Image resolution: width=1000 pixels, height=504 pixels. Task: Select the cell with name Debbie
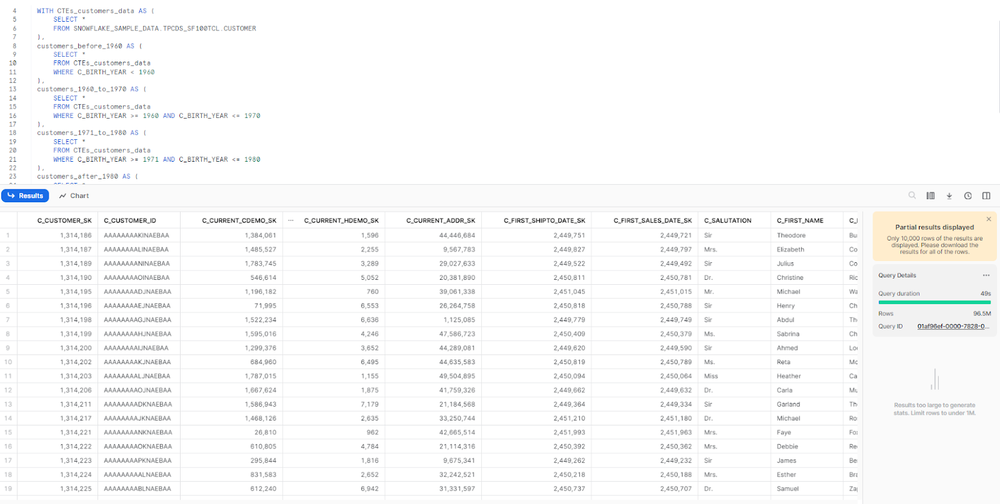tap(807, 446)
